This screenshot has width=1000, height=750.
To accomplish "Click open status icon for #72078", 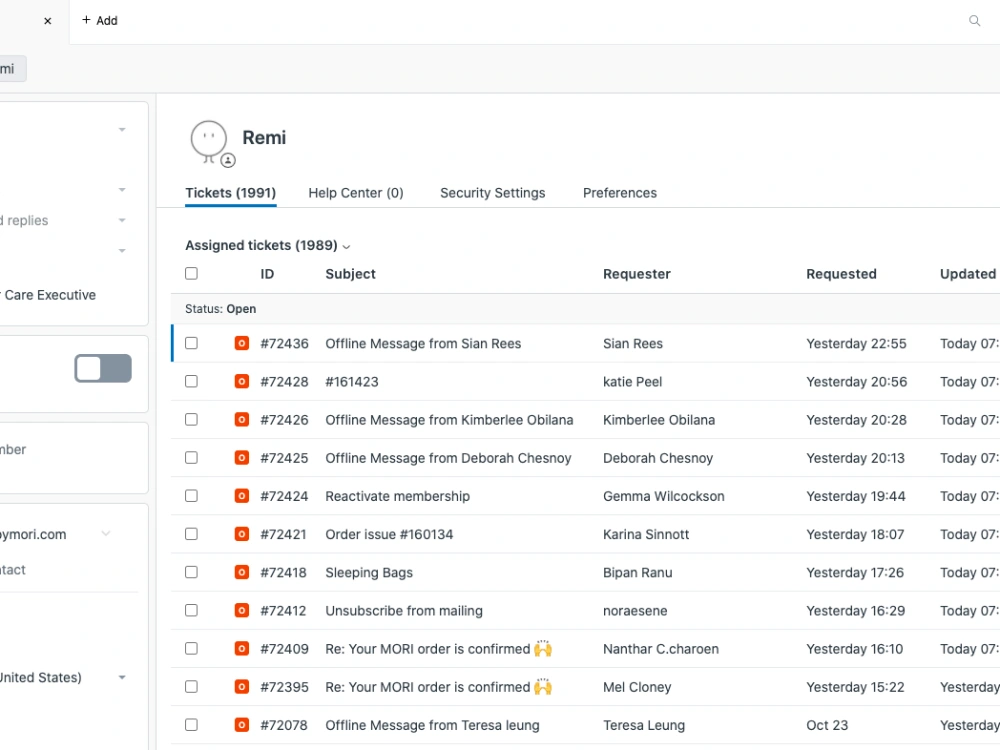I will tap(242, 725).
